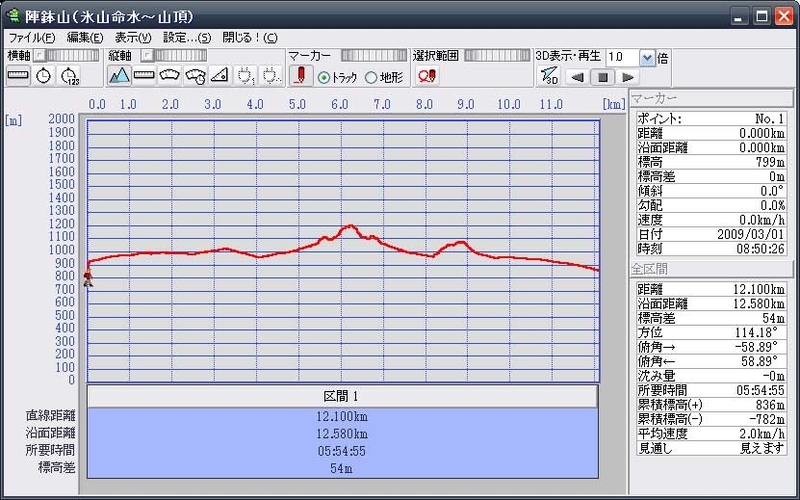Image resolution: width=800 pixels, height=500 pixels.
Task: Click the second dotted plug icon
Action: pyautogui.click(x=271, y=76)
